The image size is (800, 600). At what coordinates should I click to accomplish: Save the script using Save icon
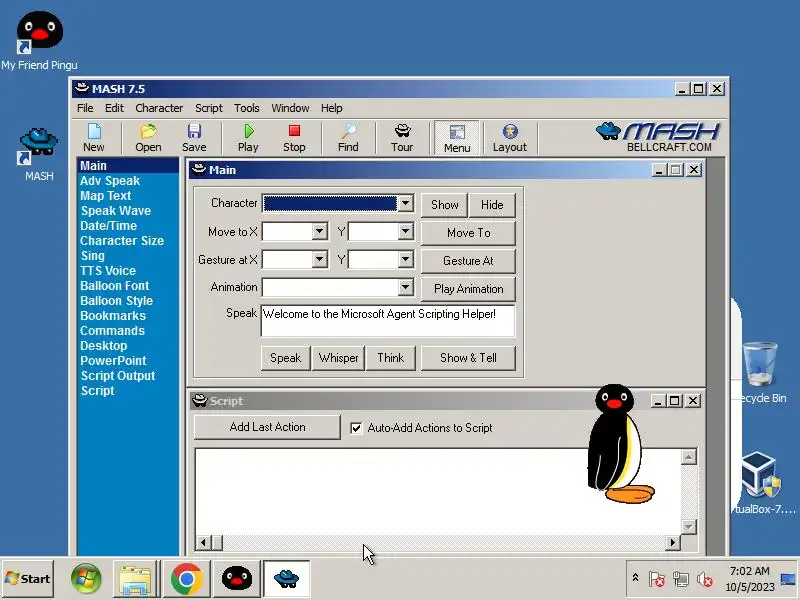pyautogui.click(x=194, y=138)
